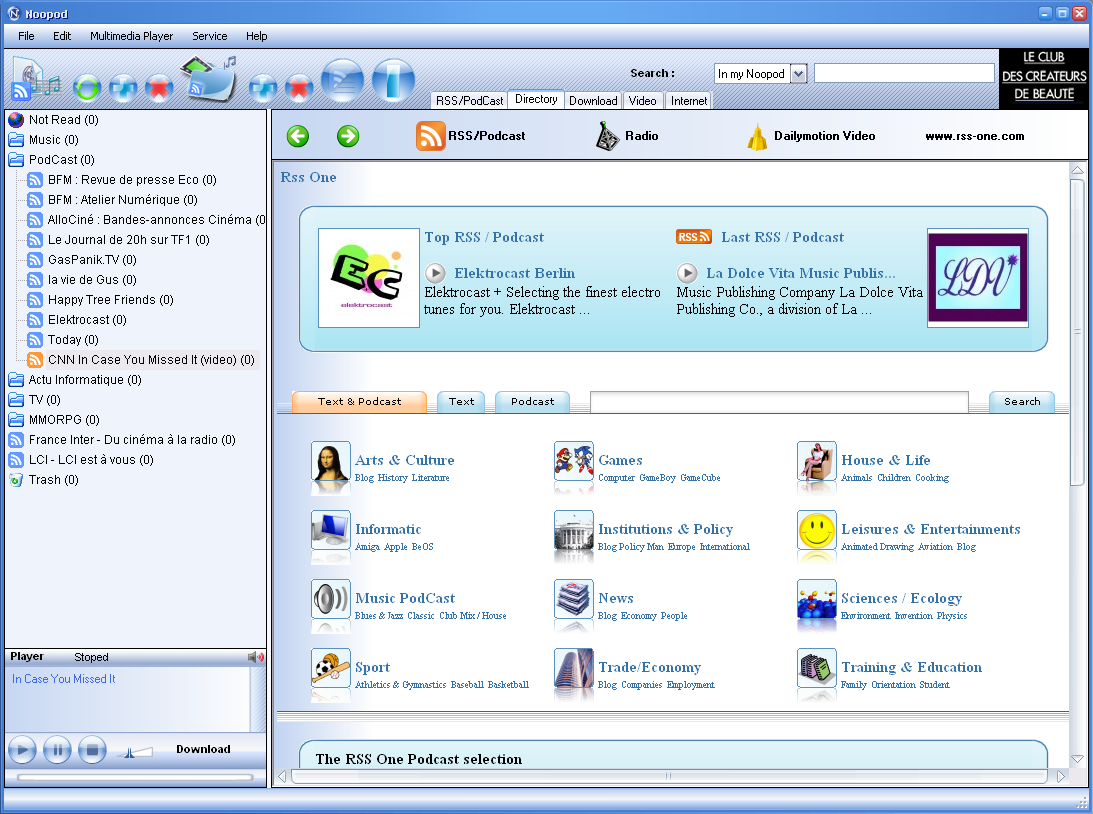Open the www.rss-one.com link
This screenshot has width=1093, height=814.
click(x=974, y=137)
